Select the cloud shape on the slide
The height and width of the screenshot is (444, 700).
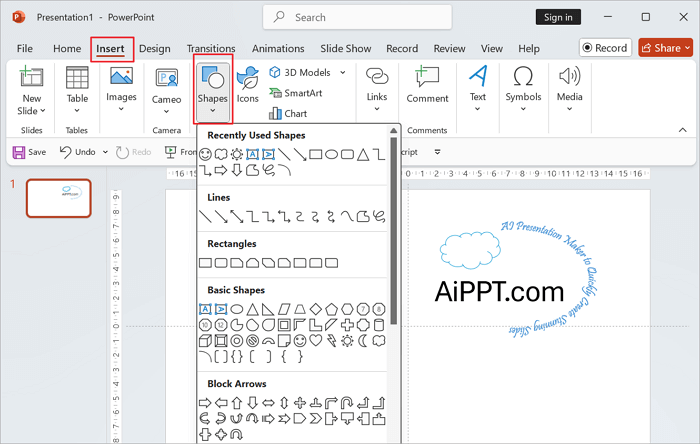tap(470, 250)
